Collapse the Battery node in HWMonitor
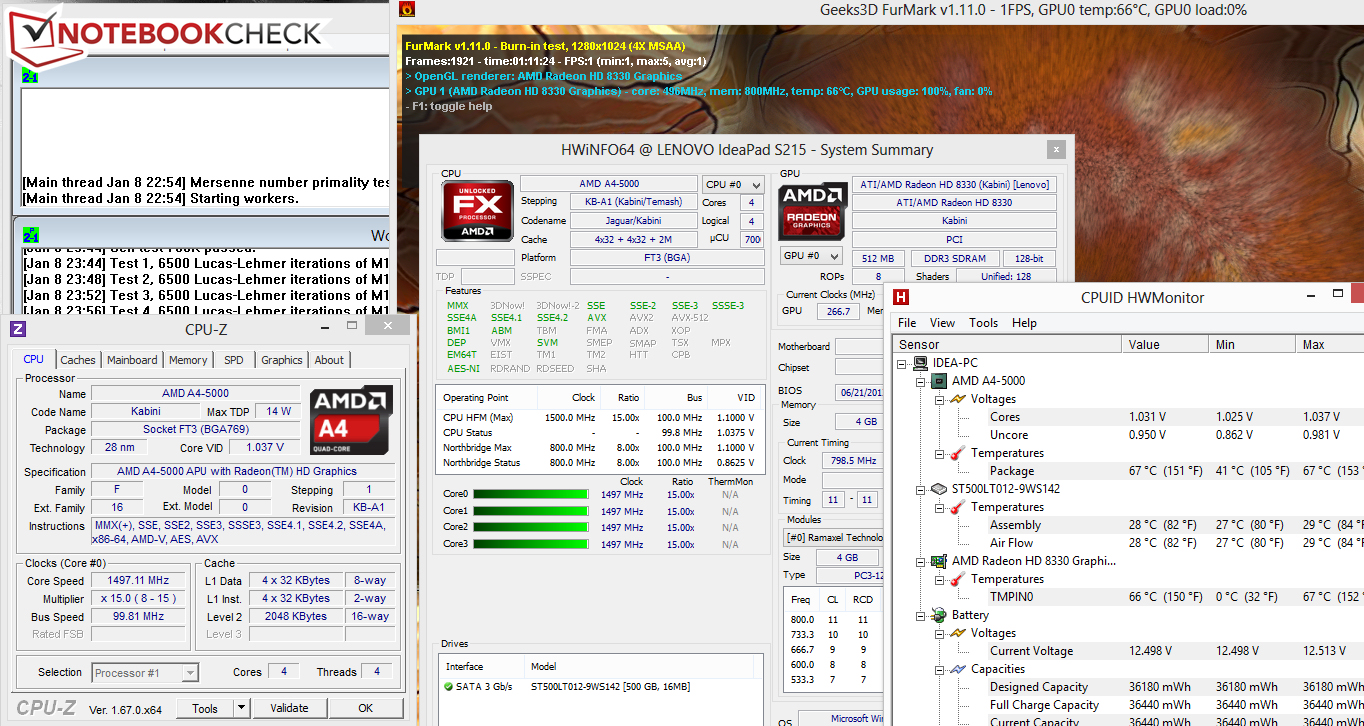Viewport: 1364px width, 726px height. click(921, 615)
